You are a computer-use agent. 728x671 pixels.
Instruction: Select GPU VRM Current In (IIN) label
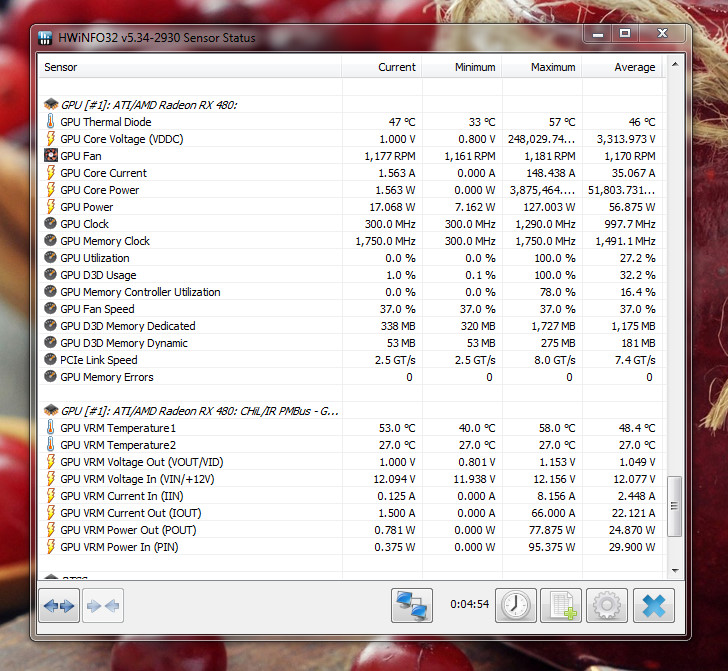tap(122, 496)
